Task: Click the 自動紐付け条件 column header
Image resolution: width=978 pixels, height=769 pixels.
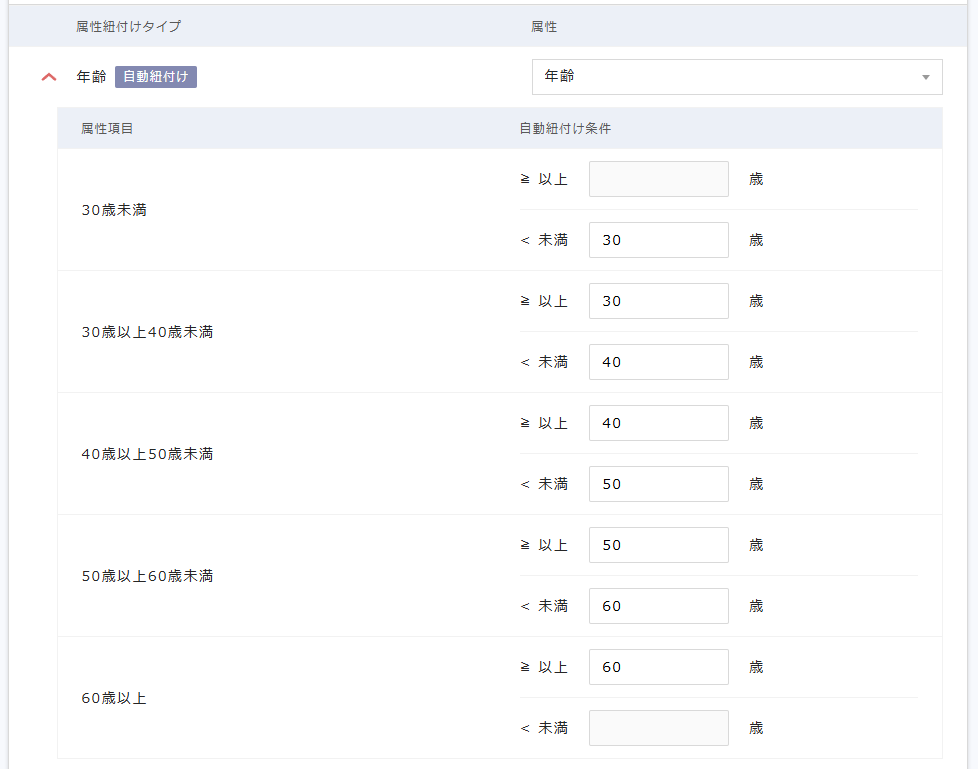Action: click(x=565, y=128)
